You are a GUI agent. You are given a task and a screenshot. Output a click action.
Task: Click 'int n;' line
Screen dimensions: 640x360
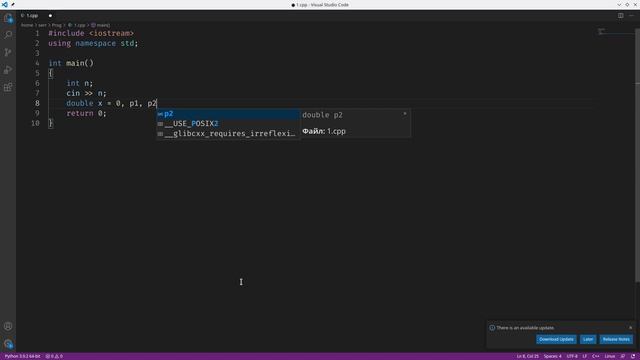pyautogui.click(x=80, y=83)
